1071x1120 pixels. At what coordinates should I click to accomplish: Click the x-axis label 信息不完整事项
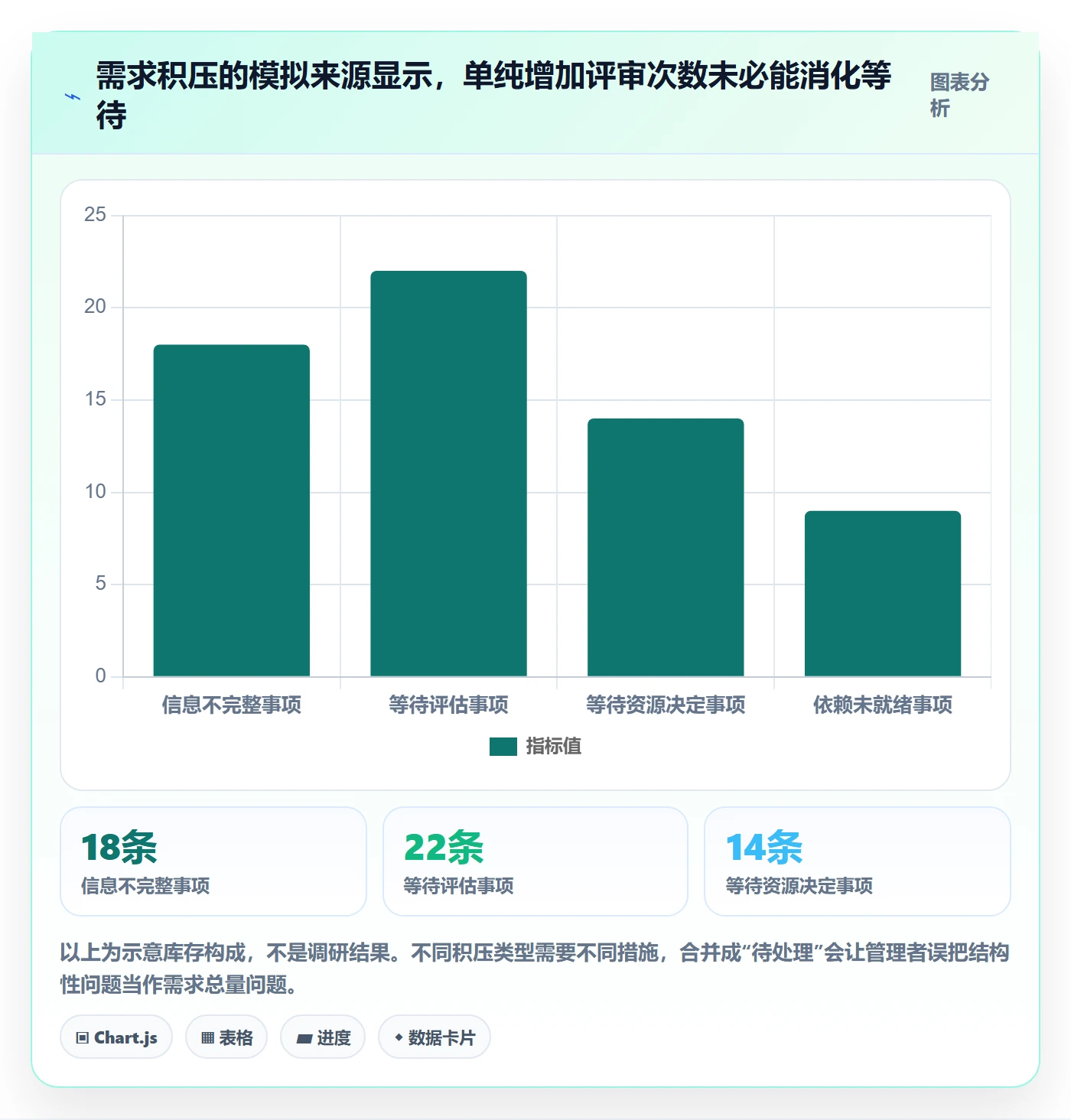pos(232,705)
